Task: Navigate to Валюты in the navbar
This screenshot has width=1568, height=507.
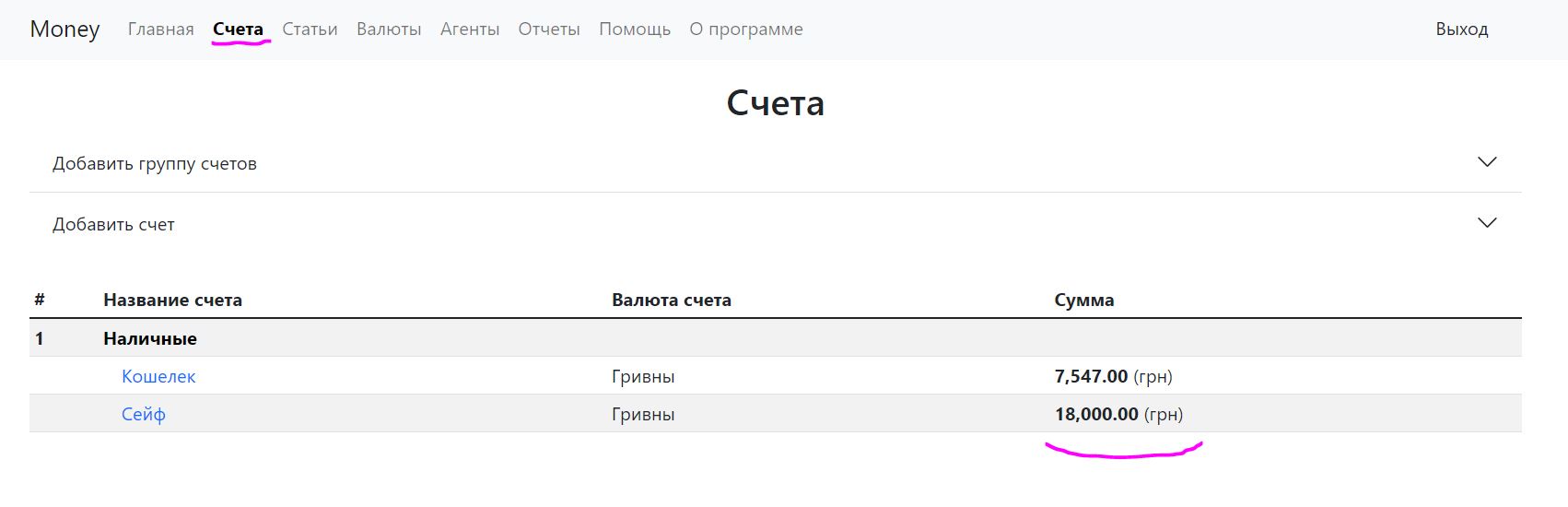Action: click(x=389, y=29)
